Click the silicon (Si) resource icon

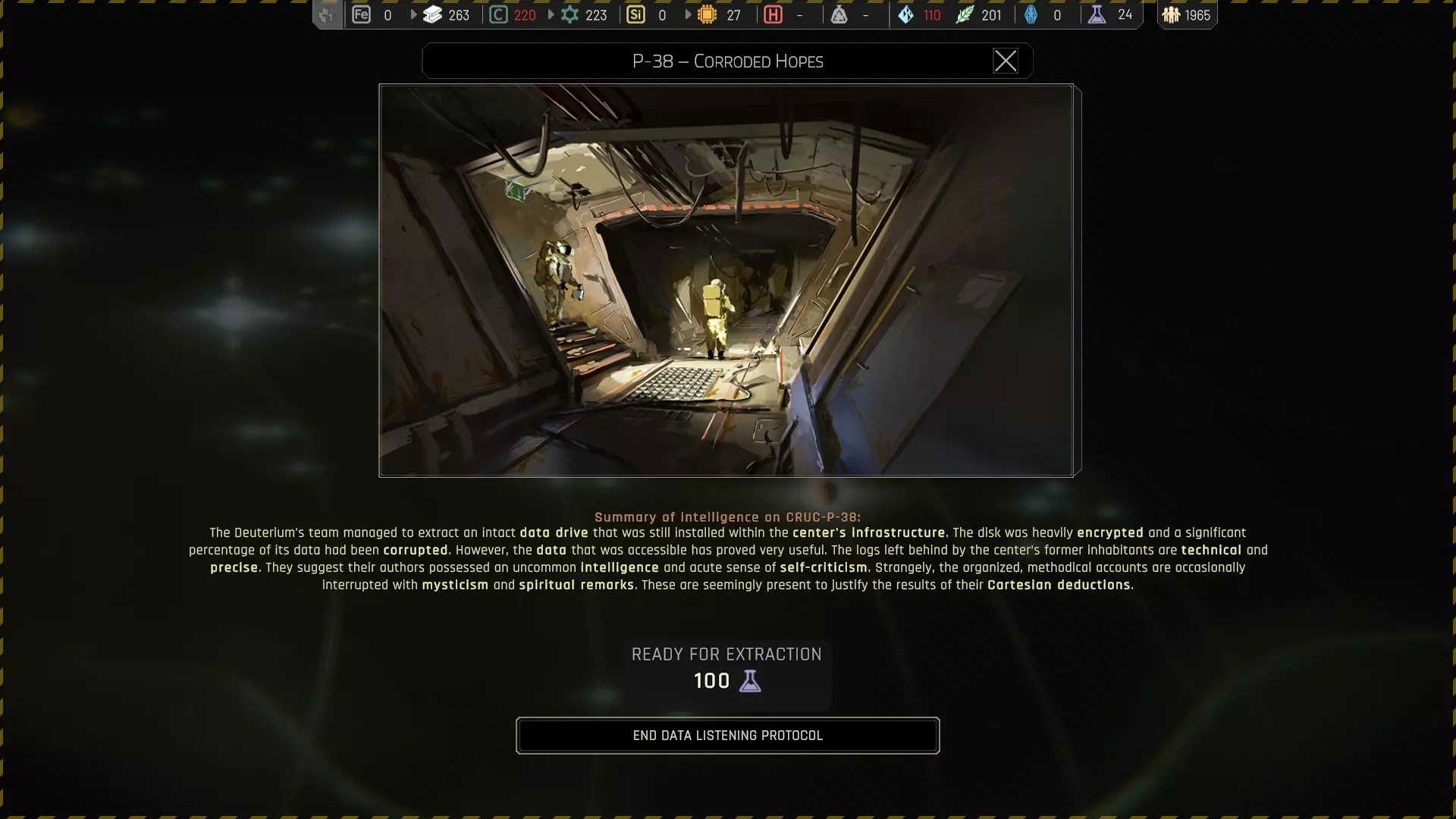635,14
